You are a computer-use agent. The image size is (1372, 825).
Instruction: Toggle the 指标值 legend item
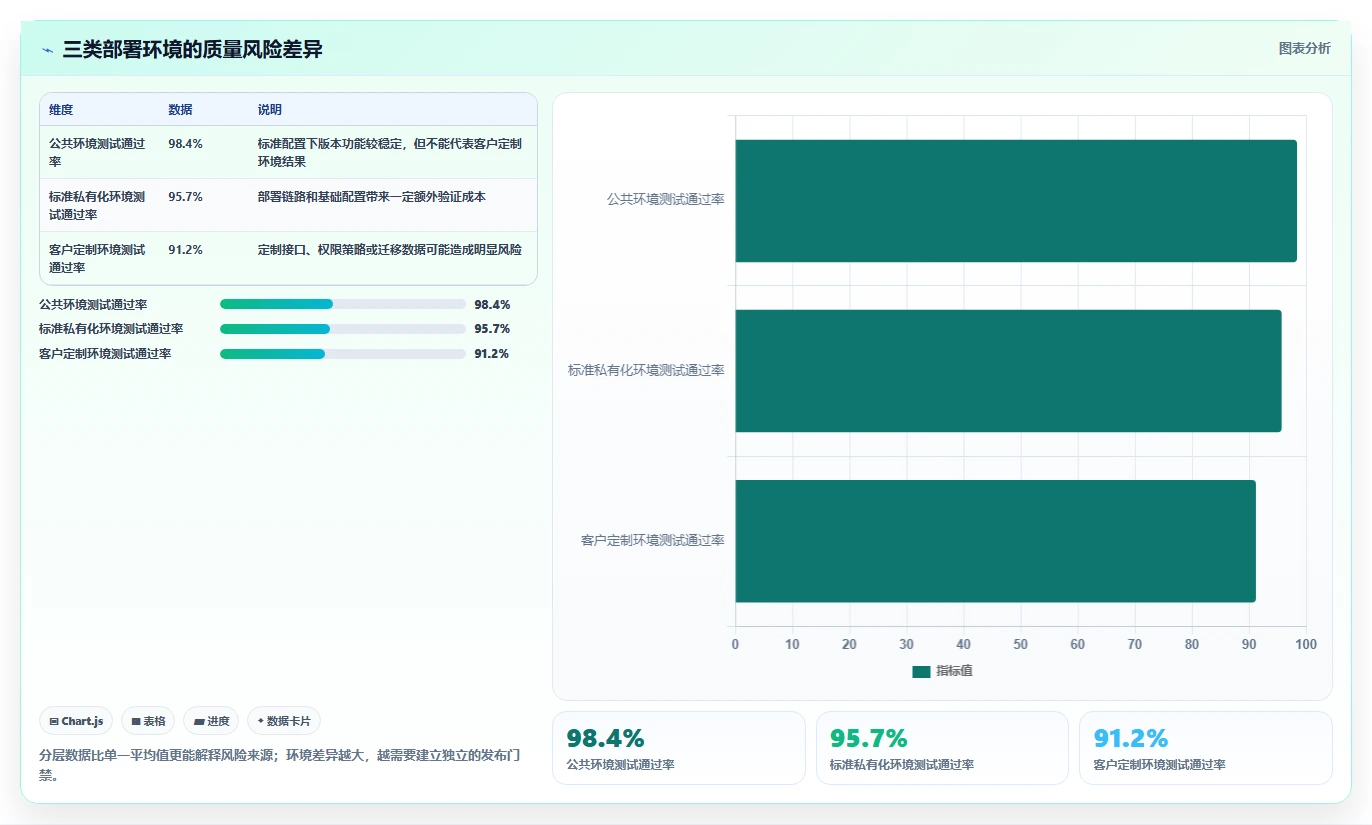tap(942, 671)
